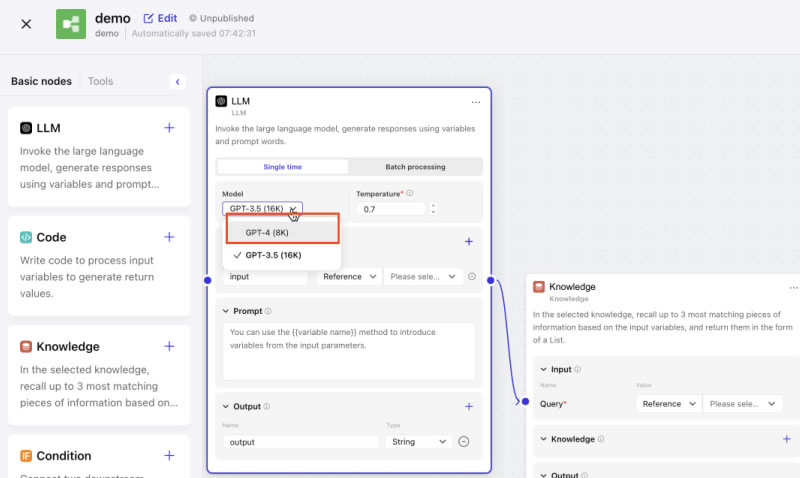Click the Prompt info icon
The image size is (800, 478).
(268, 311)
